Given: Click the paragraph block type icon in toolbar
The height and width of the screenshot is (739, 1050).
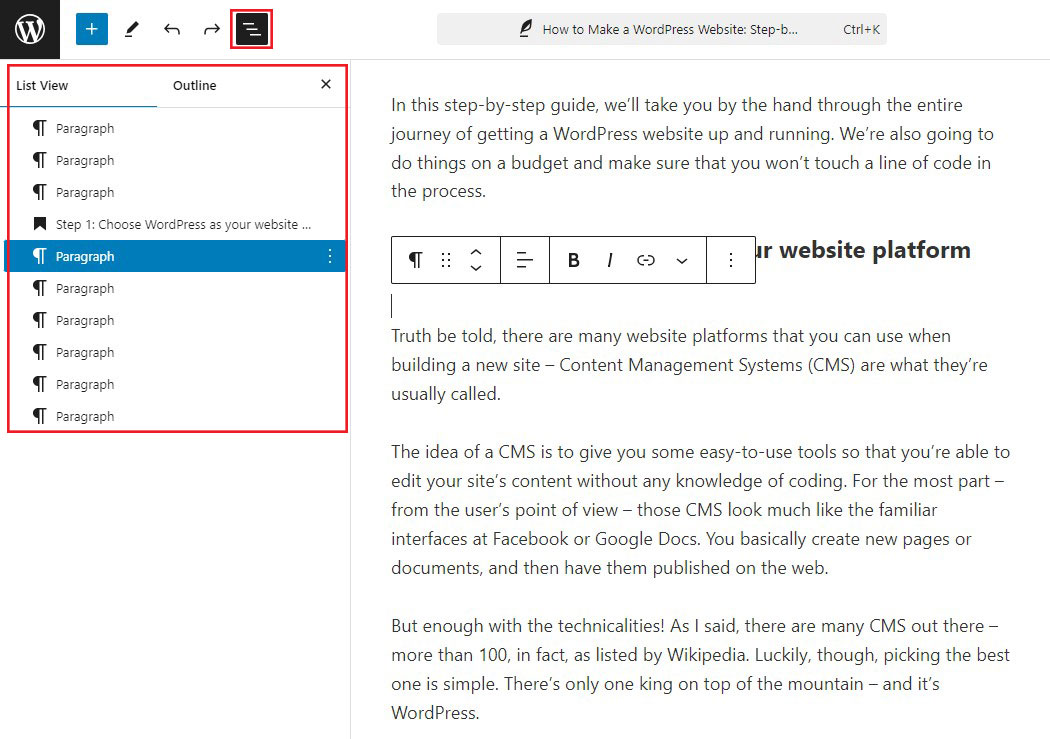Looking at the screenshot, I should pos(416,260).
